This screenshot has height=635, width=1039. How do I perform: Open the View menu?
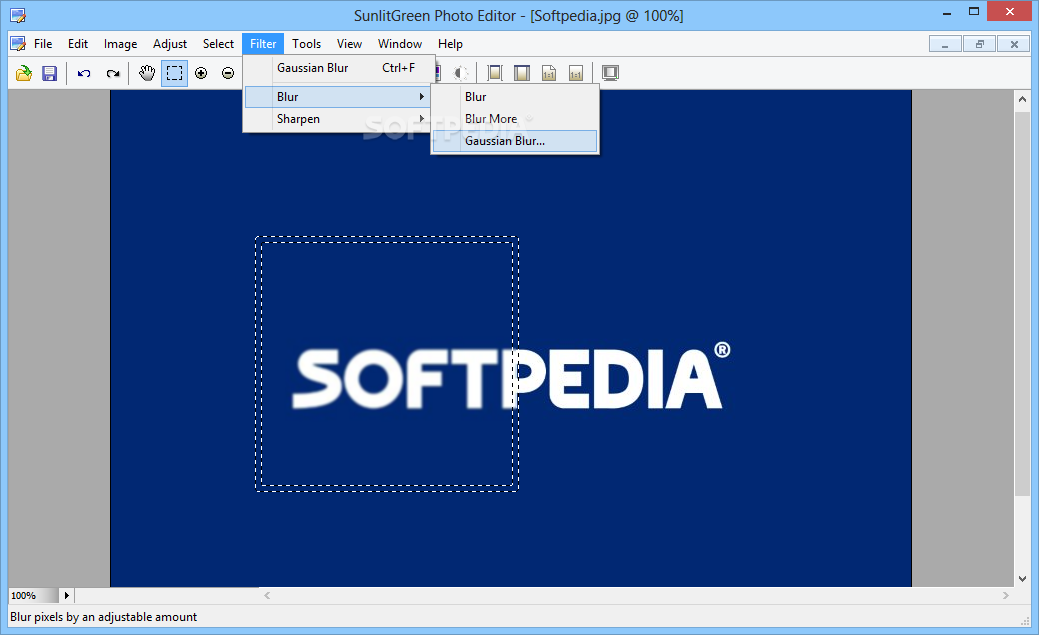tap(349, 44)
